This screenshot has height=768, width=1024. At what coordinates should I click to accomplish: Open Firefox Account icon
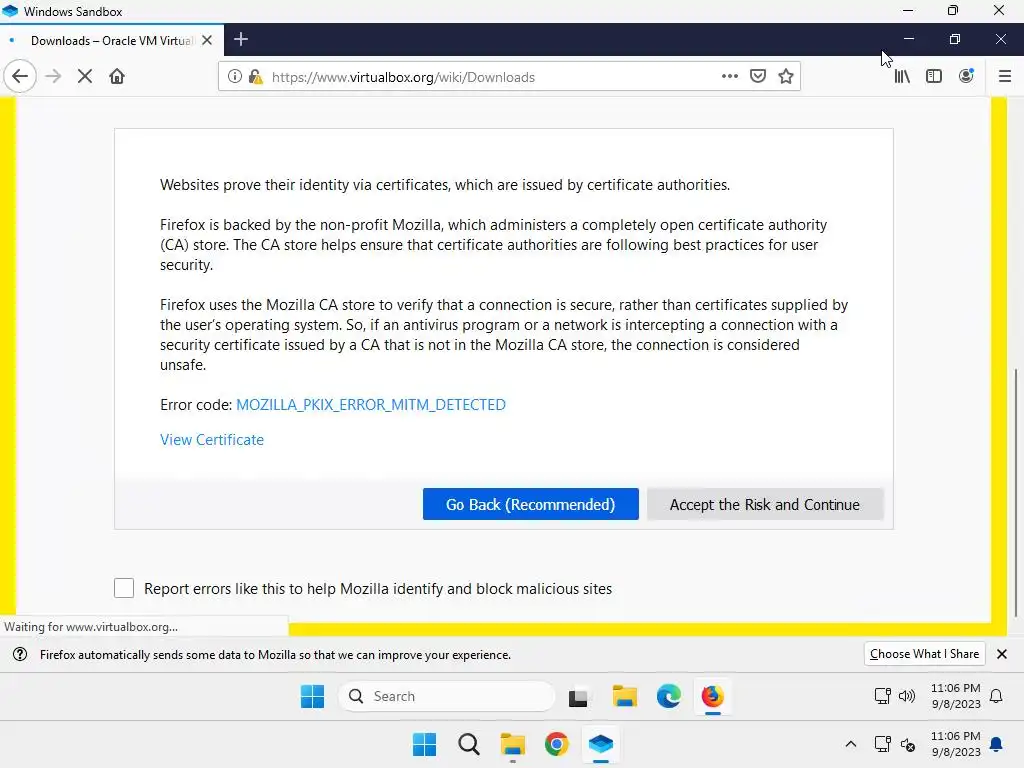pos(966,76)
